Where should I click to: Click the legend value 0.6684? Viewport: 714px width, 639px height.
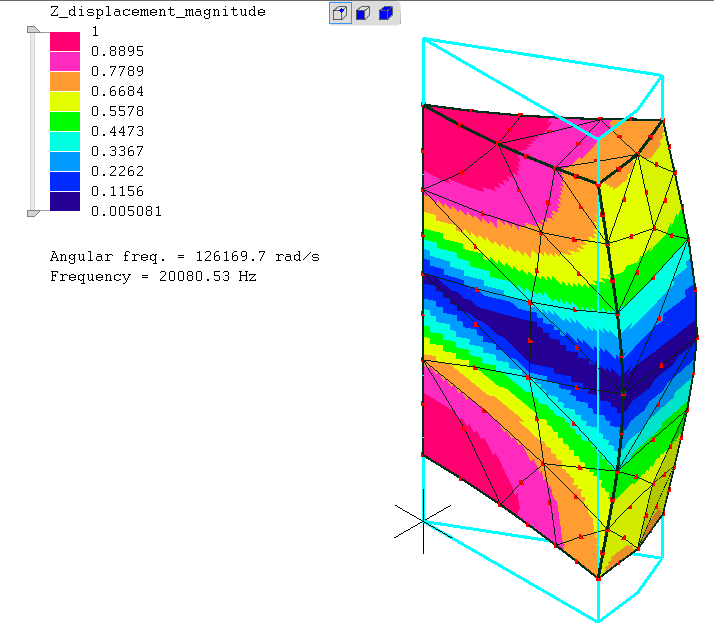[x=117, y=91]
